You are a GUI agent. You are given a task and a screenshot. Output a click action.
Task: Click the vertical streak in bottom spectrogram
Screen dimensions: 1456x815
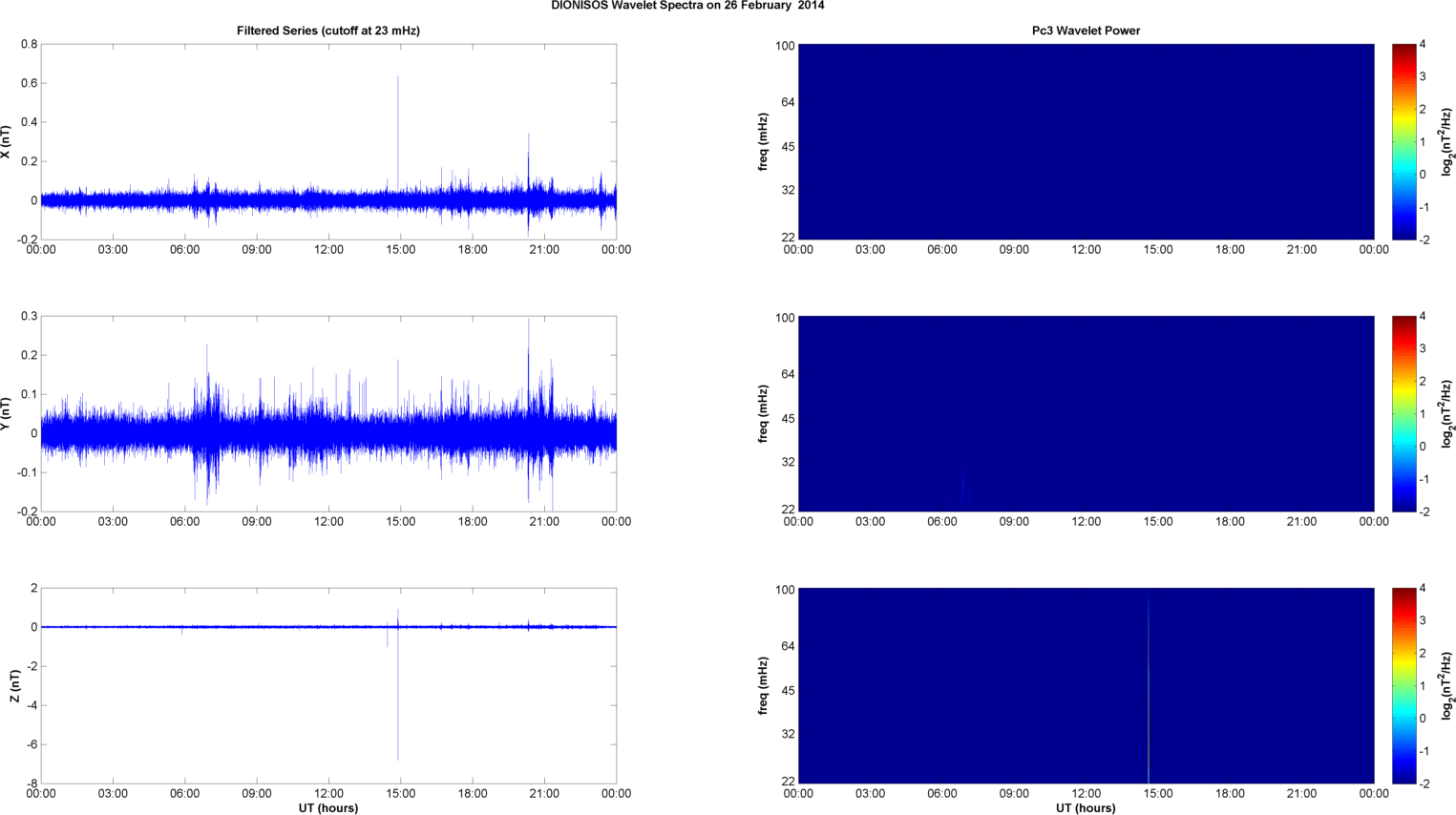click(1149, 686)
